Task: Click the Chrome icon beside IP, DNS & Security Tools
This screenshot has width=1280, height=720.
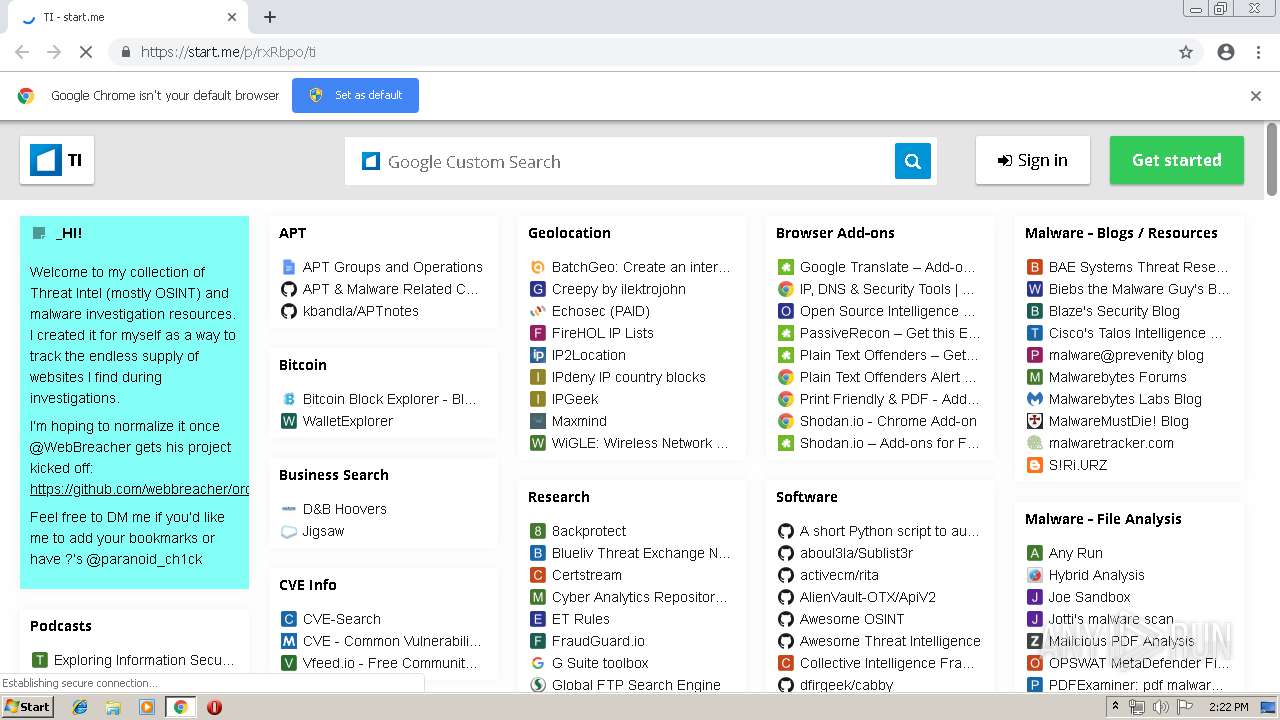Action: [786, 289]
